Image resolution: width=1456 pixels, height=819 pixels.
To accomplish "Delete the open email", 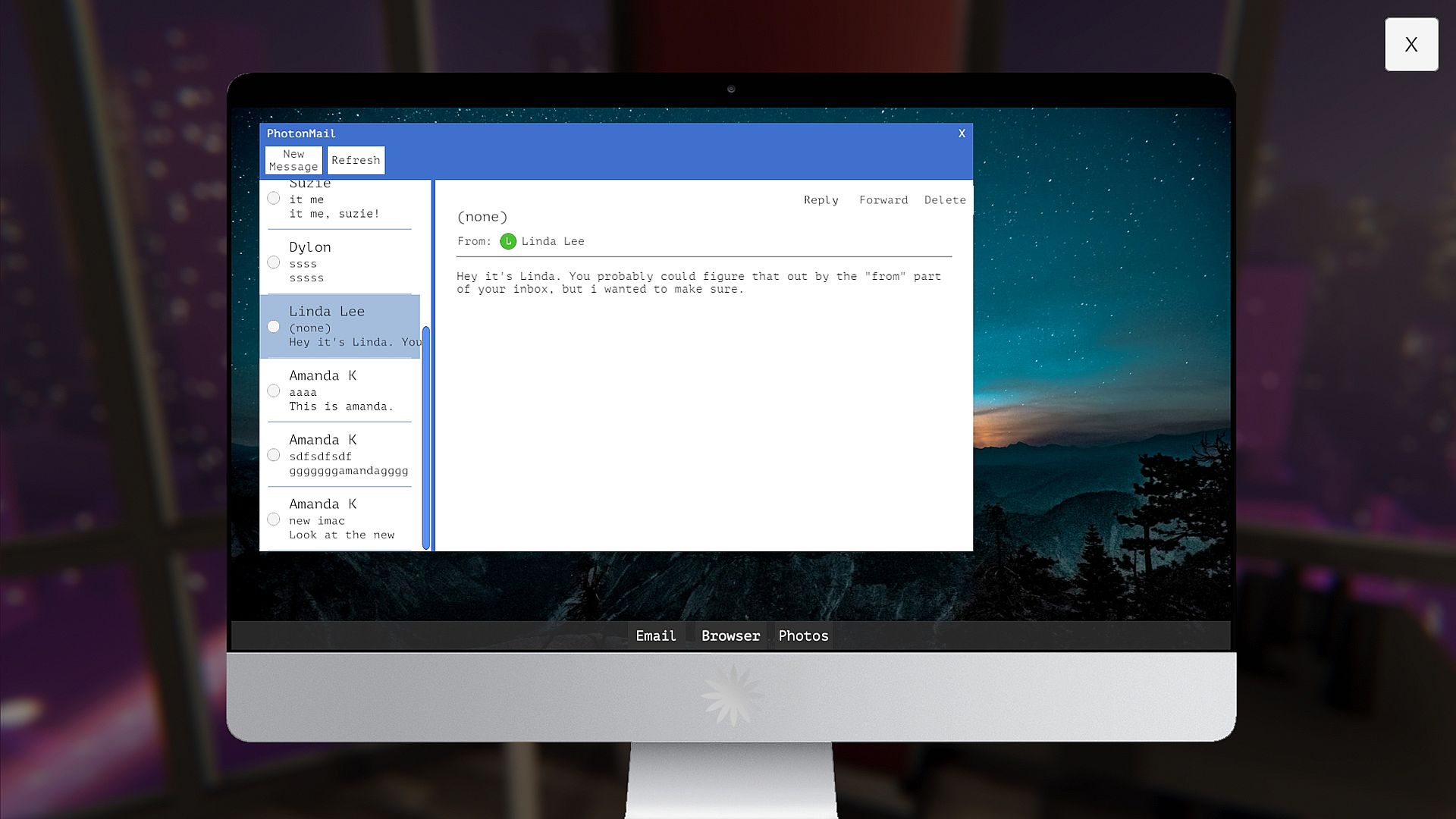I will point(944,200).
